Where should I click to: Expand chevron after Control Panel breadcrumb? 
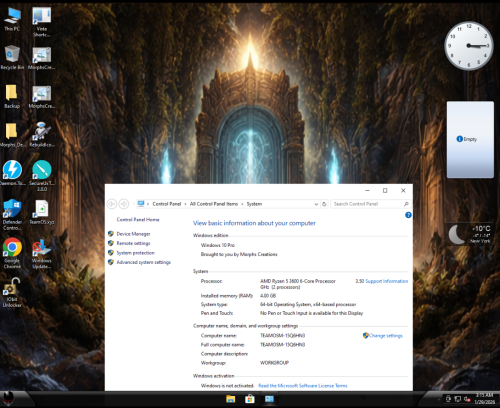pos(185,204)
